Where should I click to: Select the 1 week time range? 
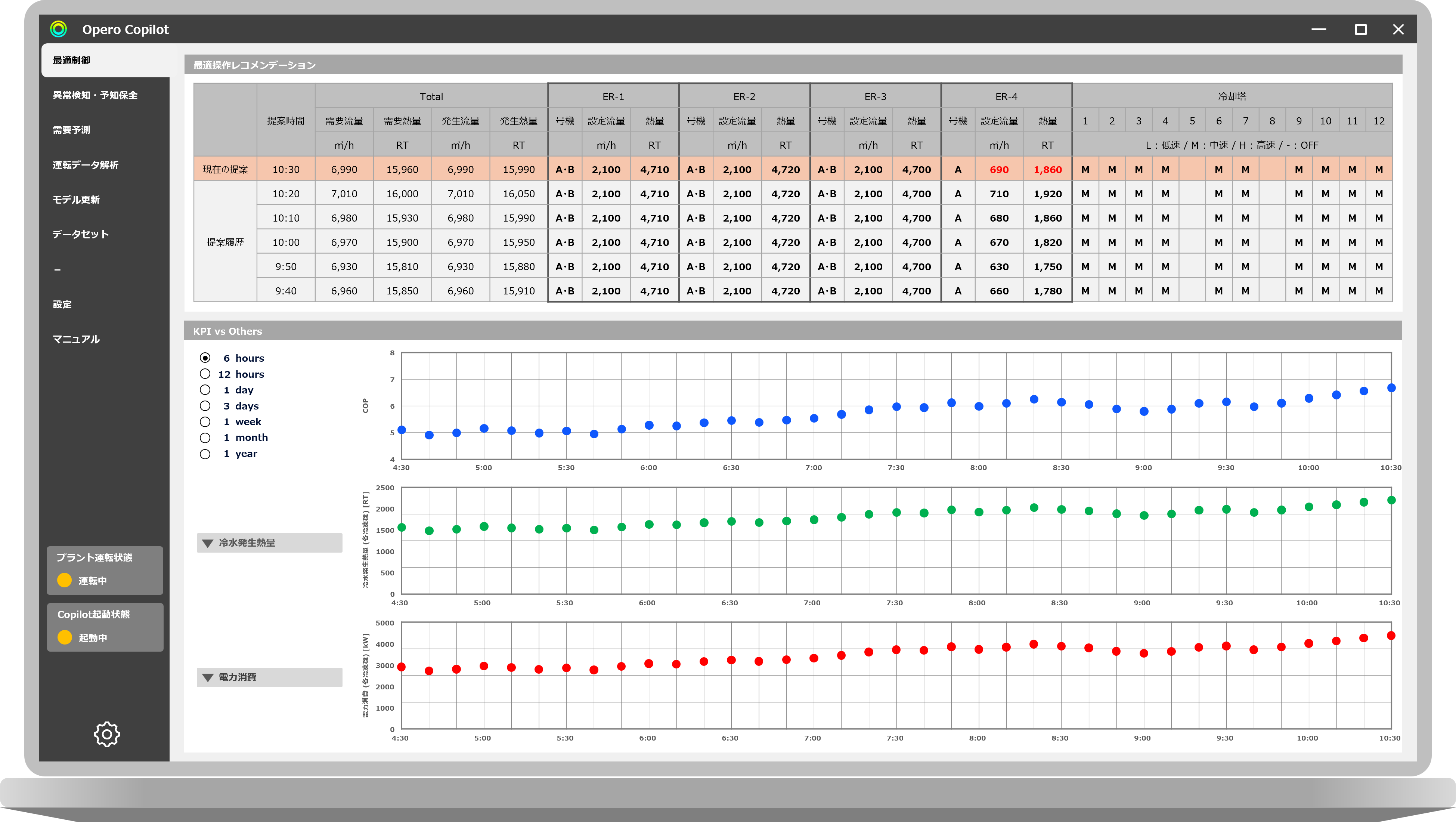point(205,422)
